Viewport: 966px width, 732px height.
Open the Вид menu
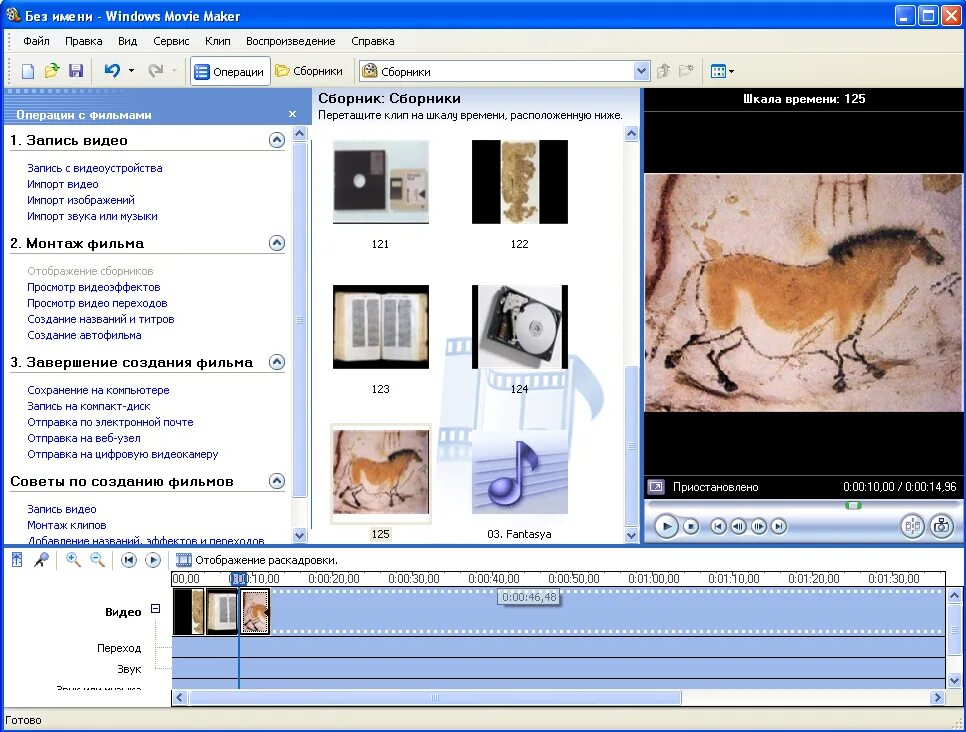click(x=128, y=41)
